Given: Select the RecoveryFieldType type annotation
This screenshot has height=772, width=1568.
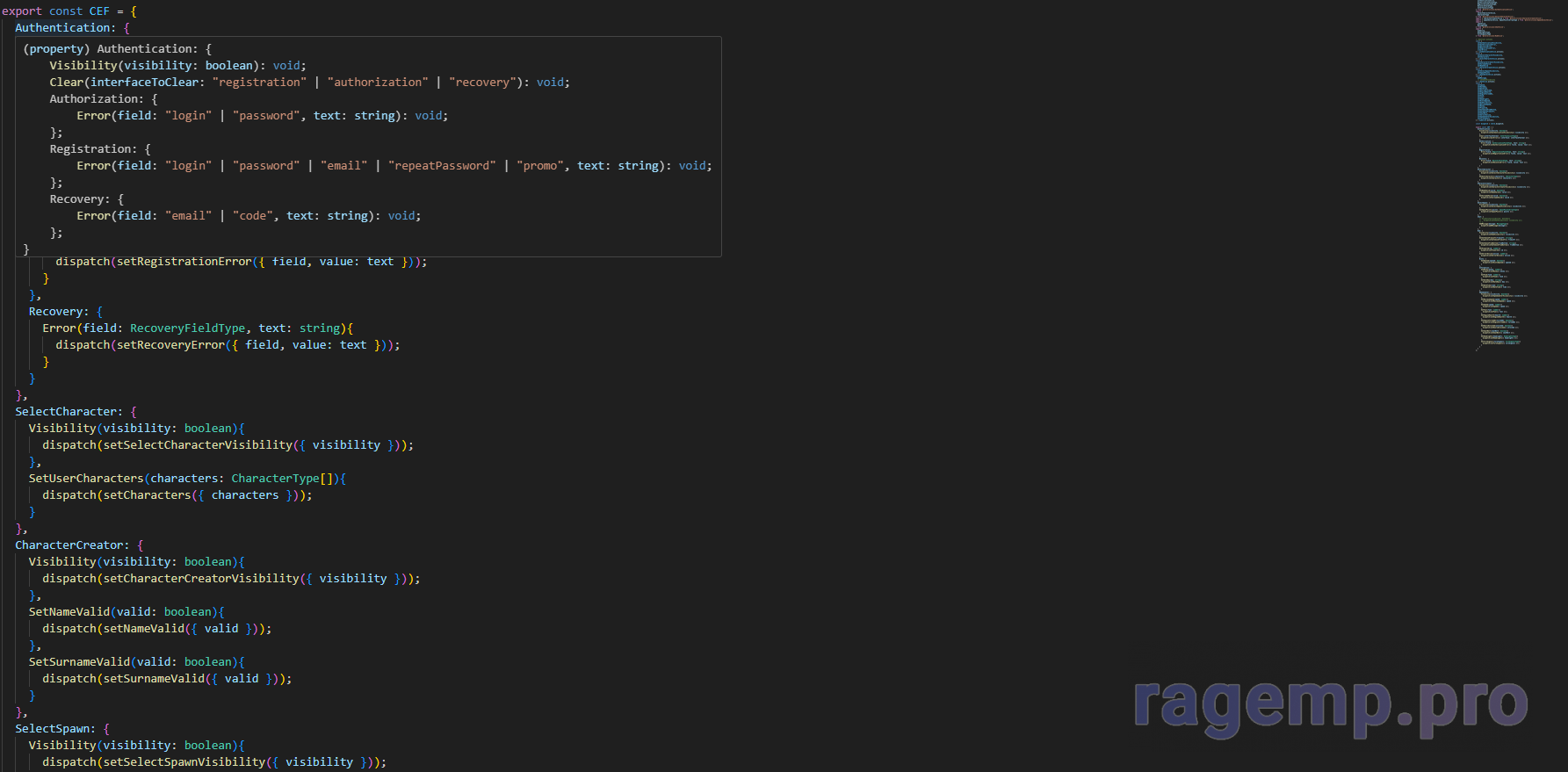Looking at the screenshot, I should click(187, 328).
